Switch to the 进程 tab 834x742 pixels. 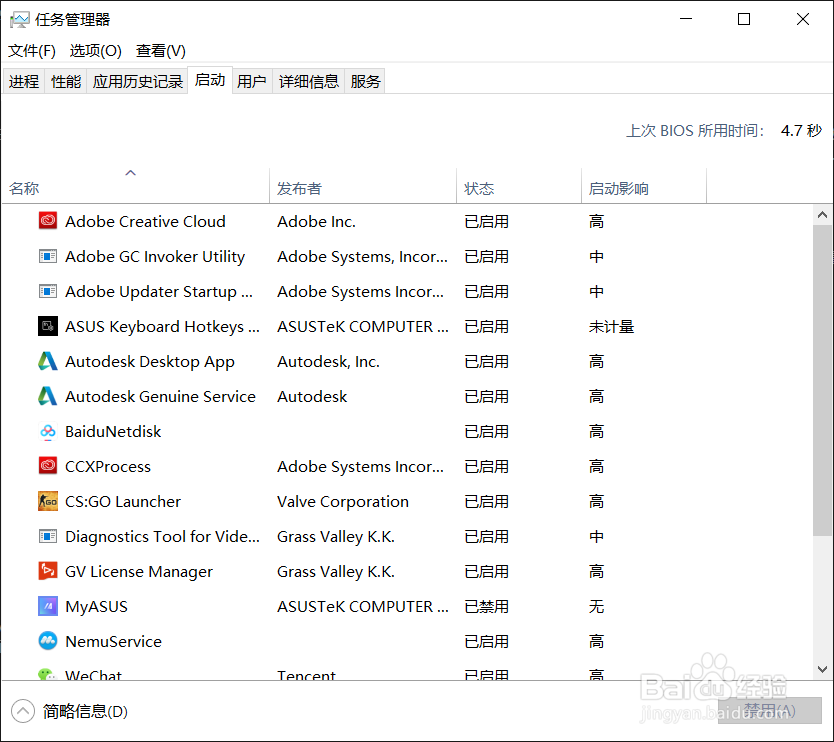tap(24, 81)
